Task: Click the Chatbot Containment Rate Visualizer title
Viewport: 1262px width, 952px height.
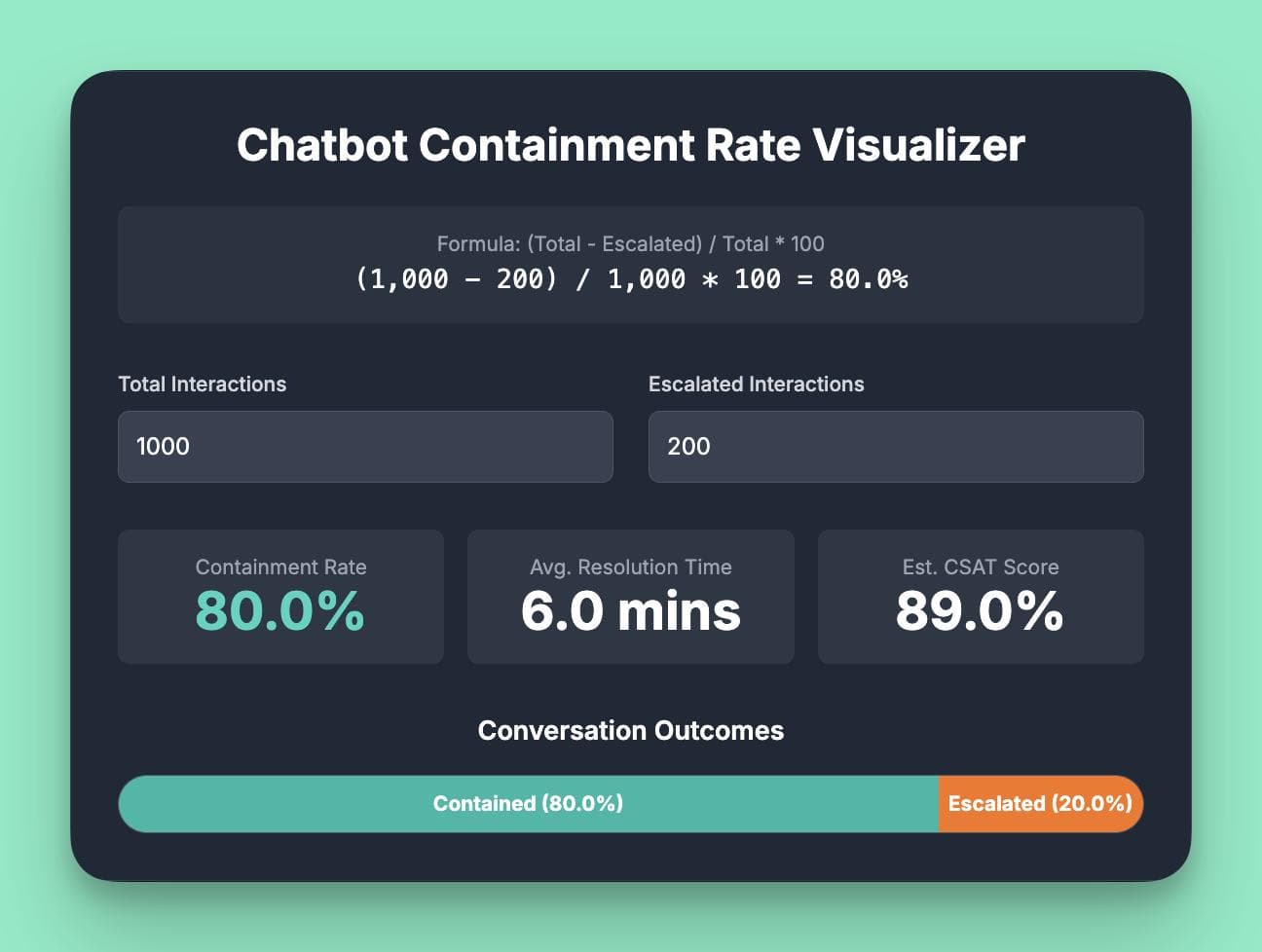Action: tap(631, 145)
